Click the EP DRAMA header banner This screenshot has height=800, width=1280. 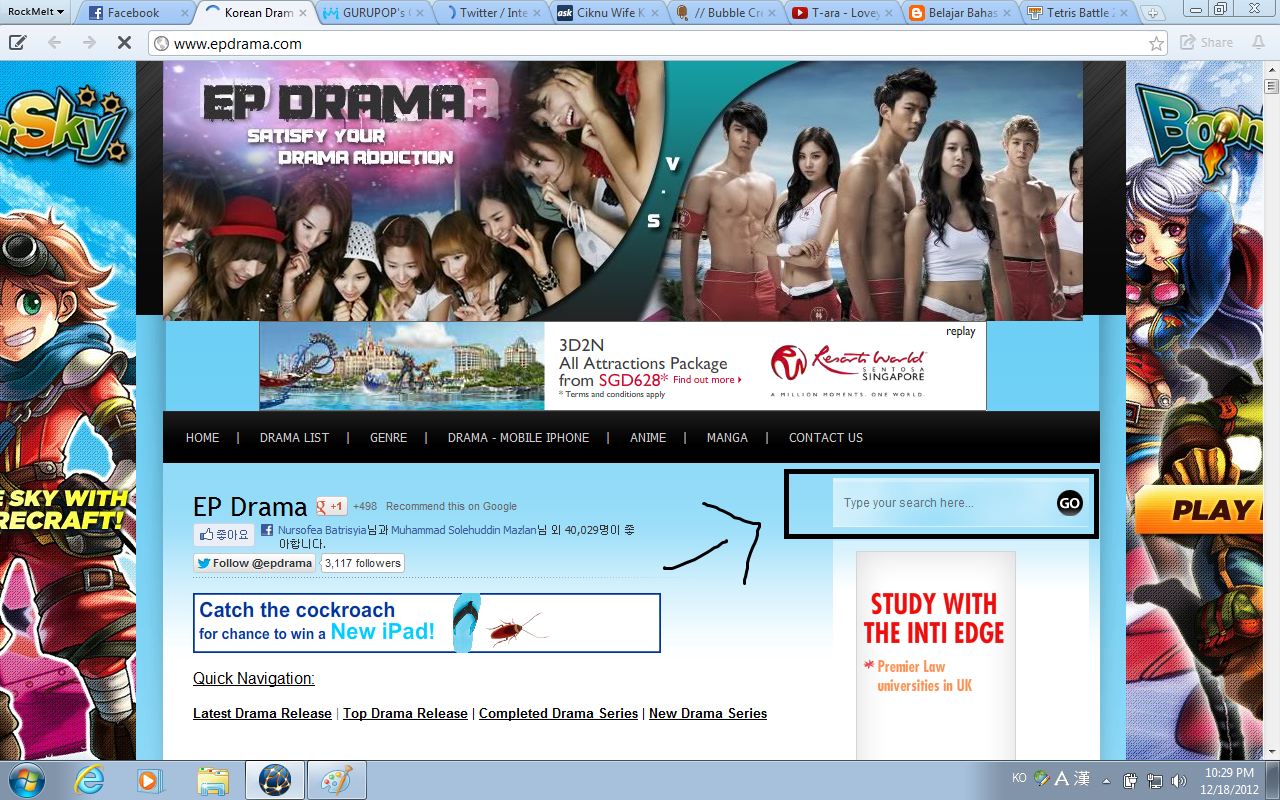click(623, 191)
